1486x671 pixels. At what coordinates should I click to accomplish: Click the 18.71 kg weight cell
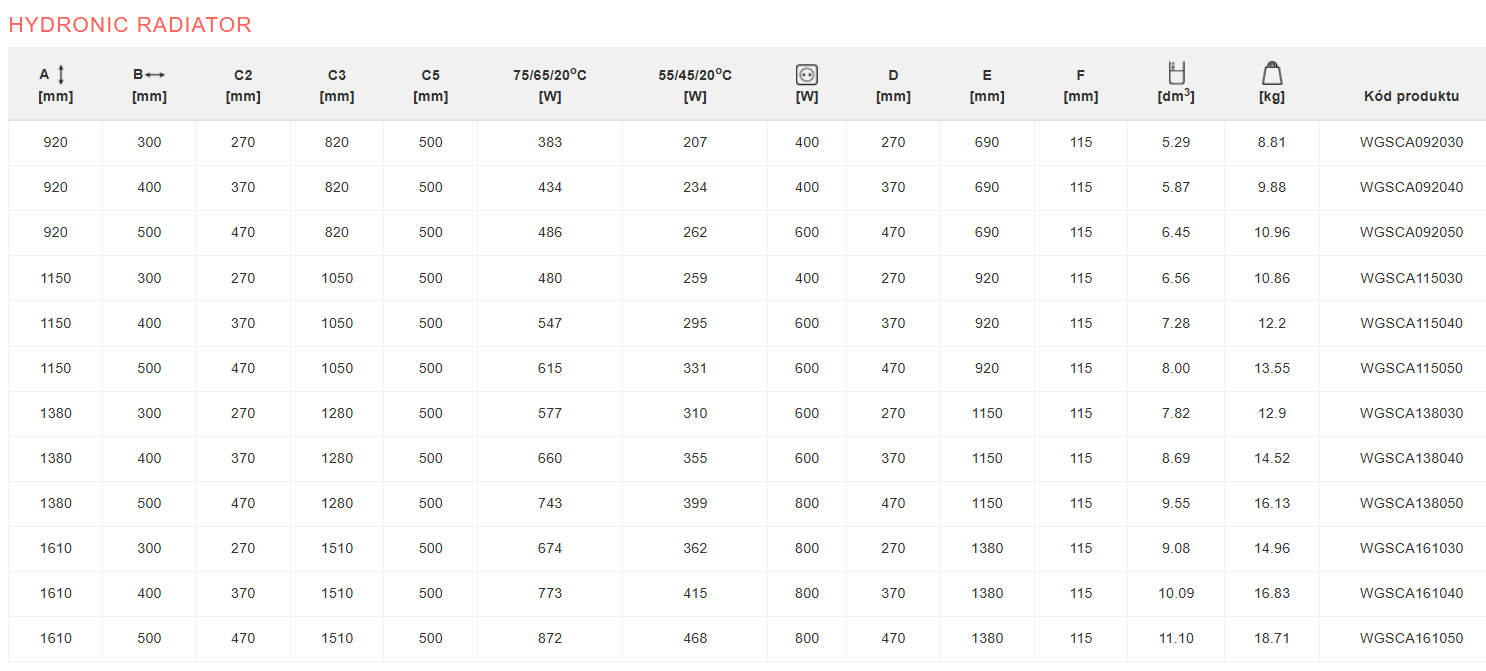click(1272, 638)
